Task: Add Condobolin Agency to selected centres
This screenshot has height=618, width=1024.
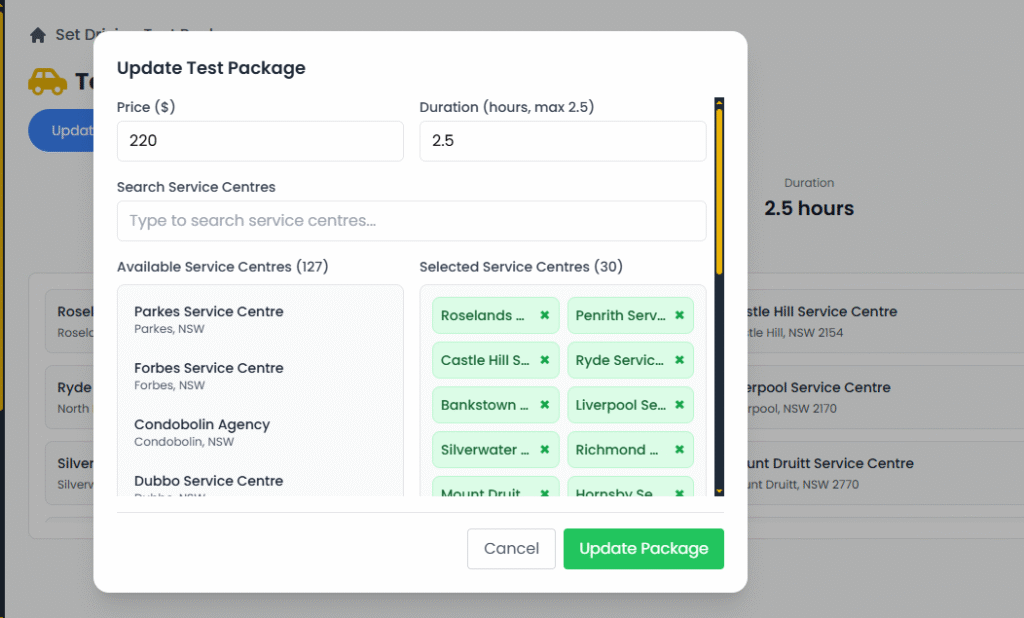Action: (x=202, y=431)
